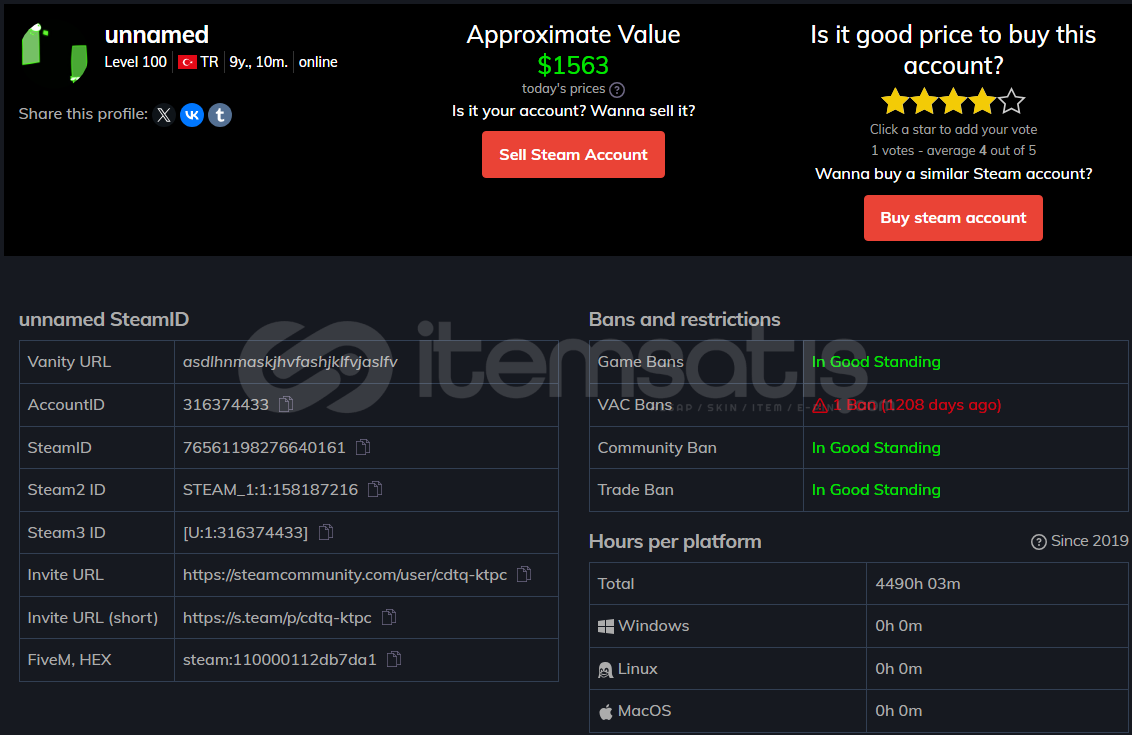
Task: Select the AccountID number 316374433
Action: [x=226, y=404]
